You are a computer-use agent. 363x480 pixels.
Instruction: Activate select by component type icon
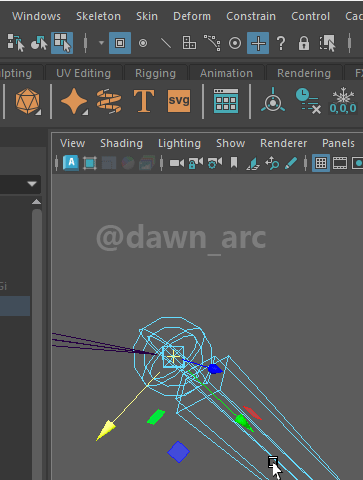pyautogui.click(x=62, y=43)
